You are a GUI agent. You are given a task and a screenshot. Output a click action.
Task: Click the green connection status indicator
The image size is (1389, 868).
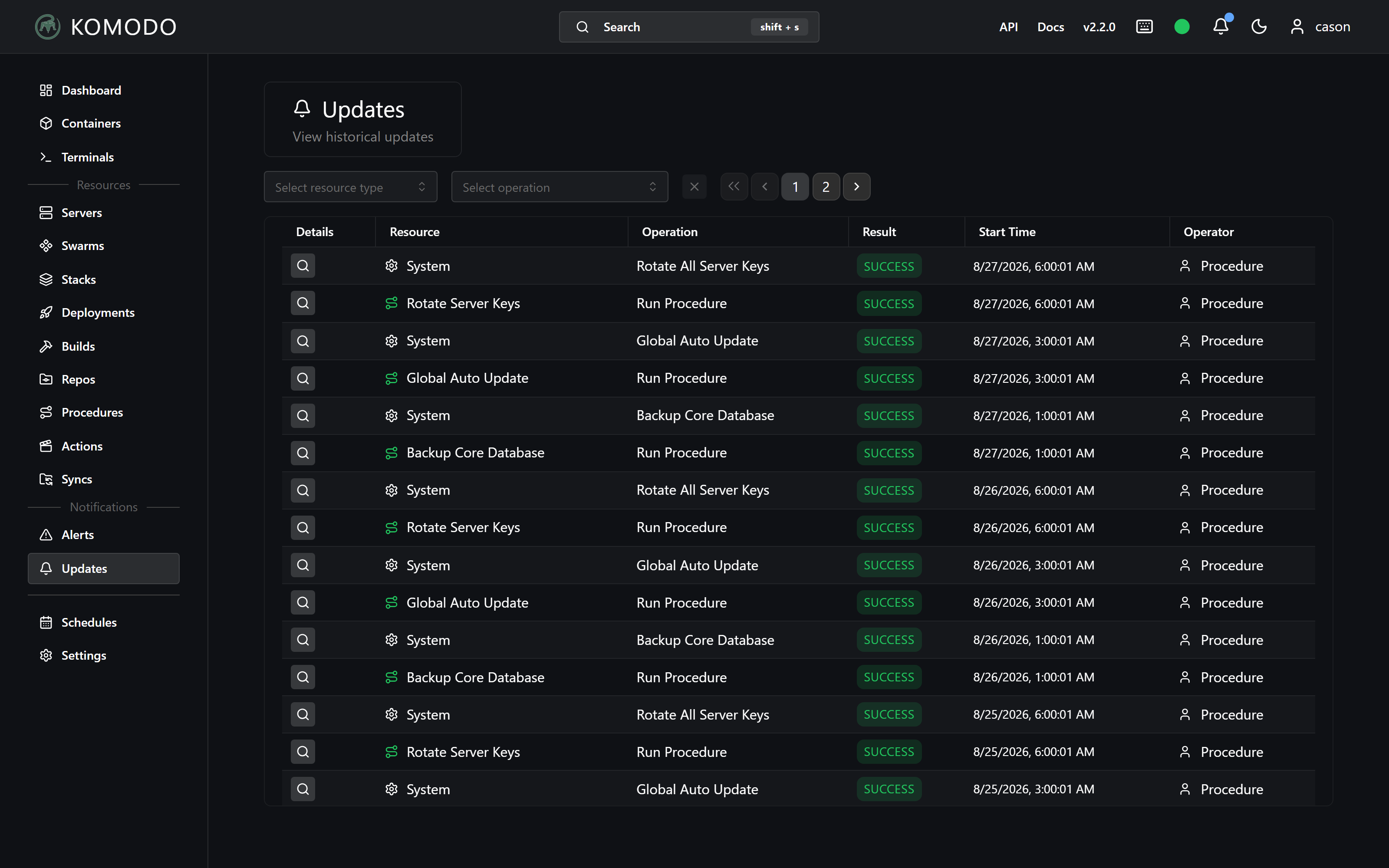point(1182,27)
